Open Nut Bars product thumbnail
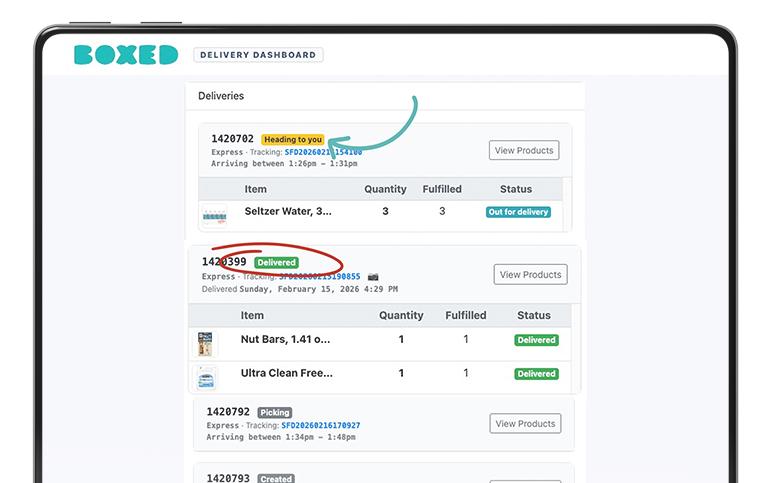Image resolution: width=764 pixels, height=483 pixels. (x=205, y=344)
